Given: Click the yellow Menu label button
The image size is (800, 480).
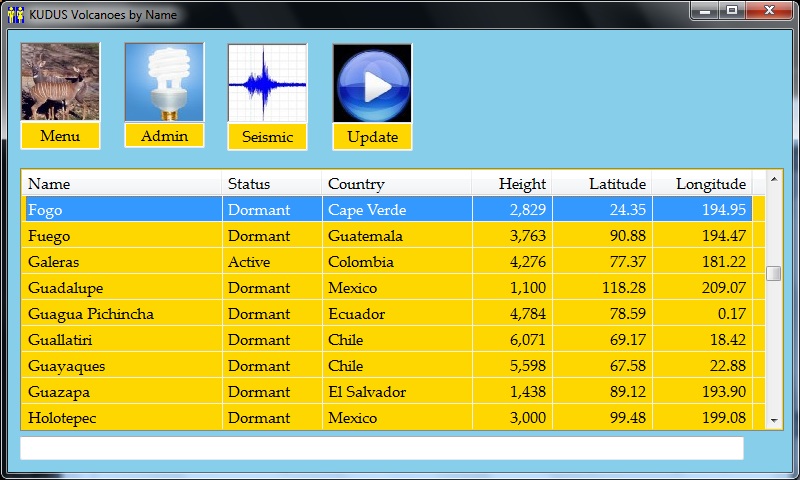Looking at the screenshot, I should pyautogui.click(x=60, y=136).
